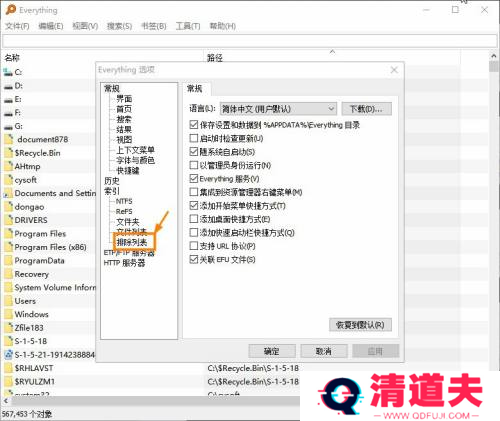Select the Program Files folder icon

point(9,234)
